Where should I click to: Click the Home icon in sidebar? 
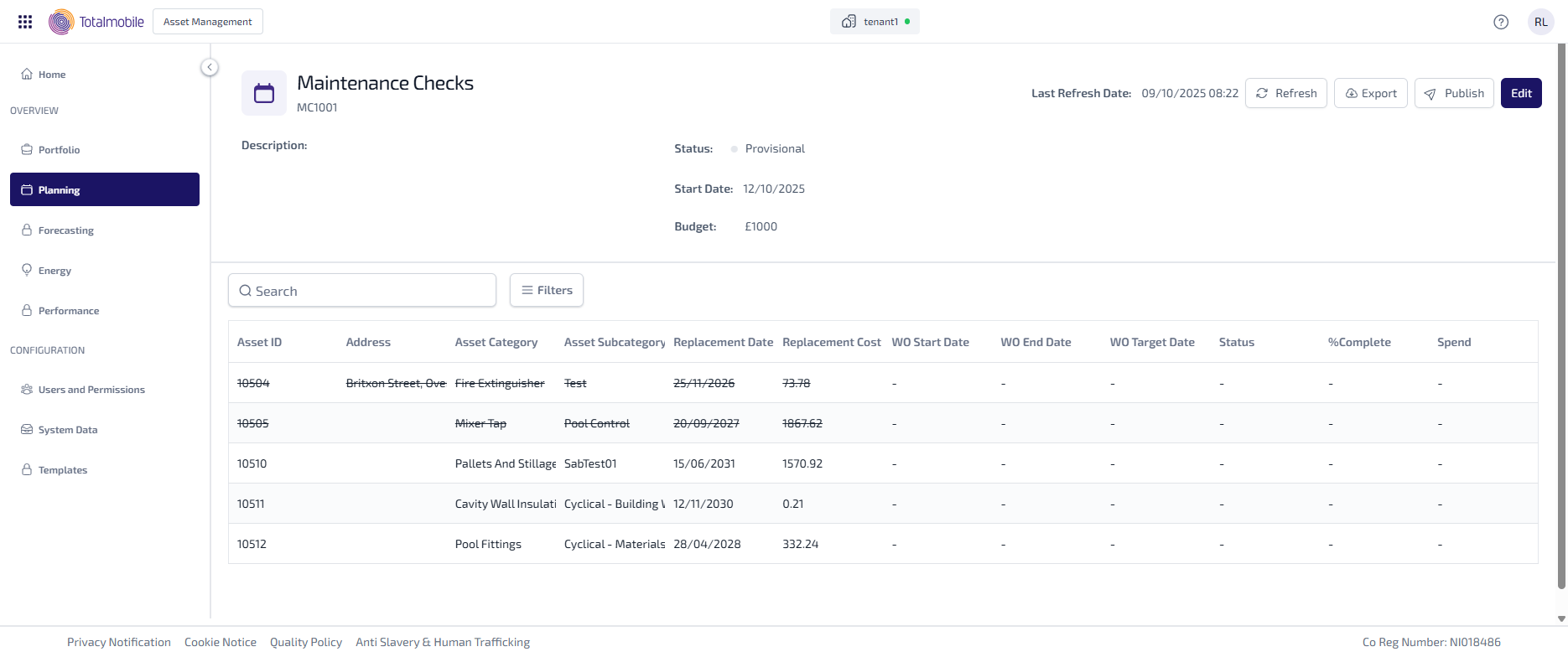[27, 74]
